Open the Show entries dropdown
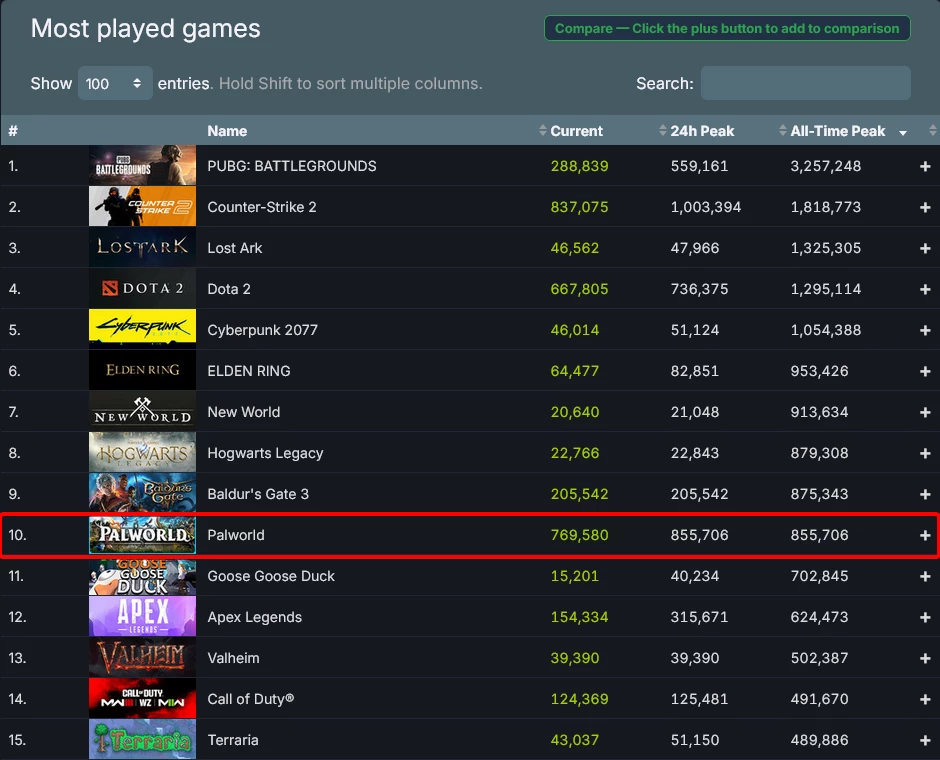The image size is (940, 760). [x=115, y=84]
